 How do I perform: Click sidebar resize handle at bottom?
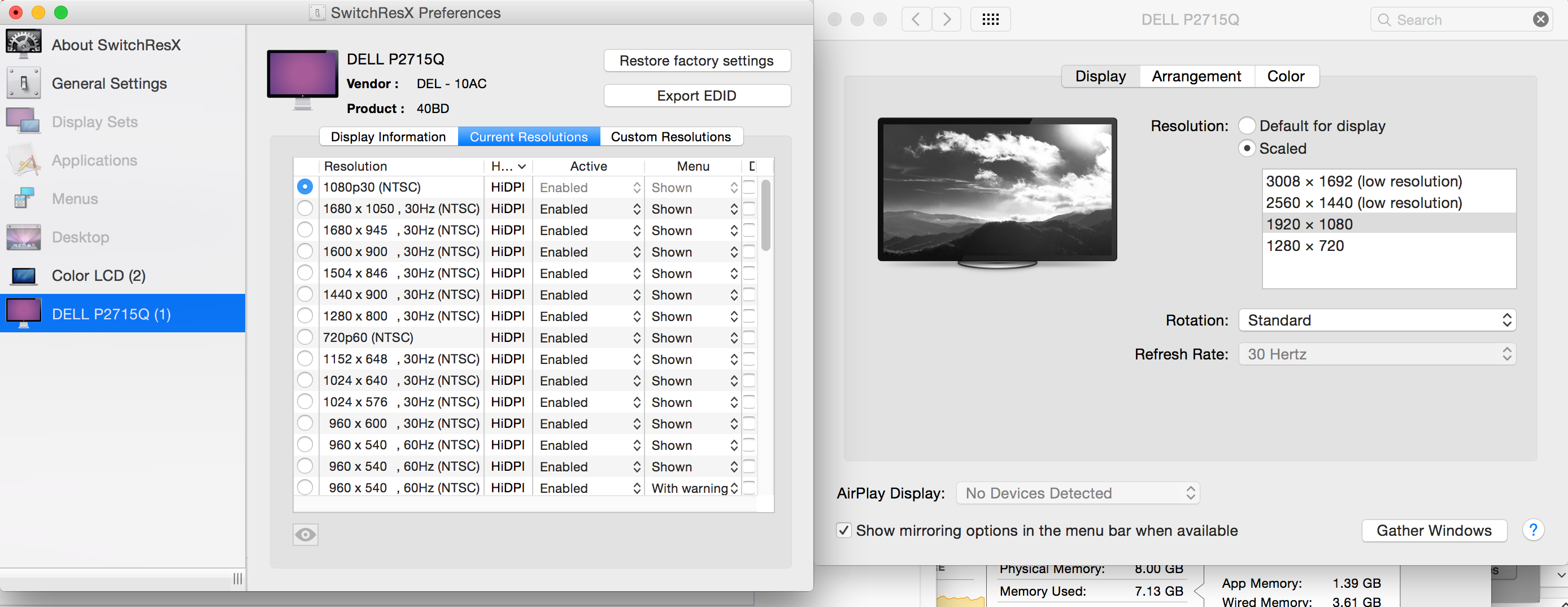237,578
